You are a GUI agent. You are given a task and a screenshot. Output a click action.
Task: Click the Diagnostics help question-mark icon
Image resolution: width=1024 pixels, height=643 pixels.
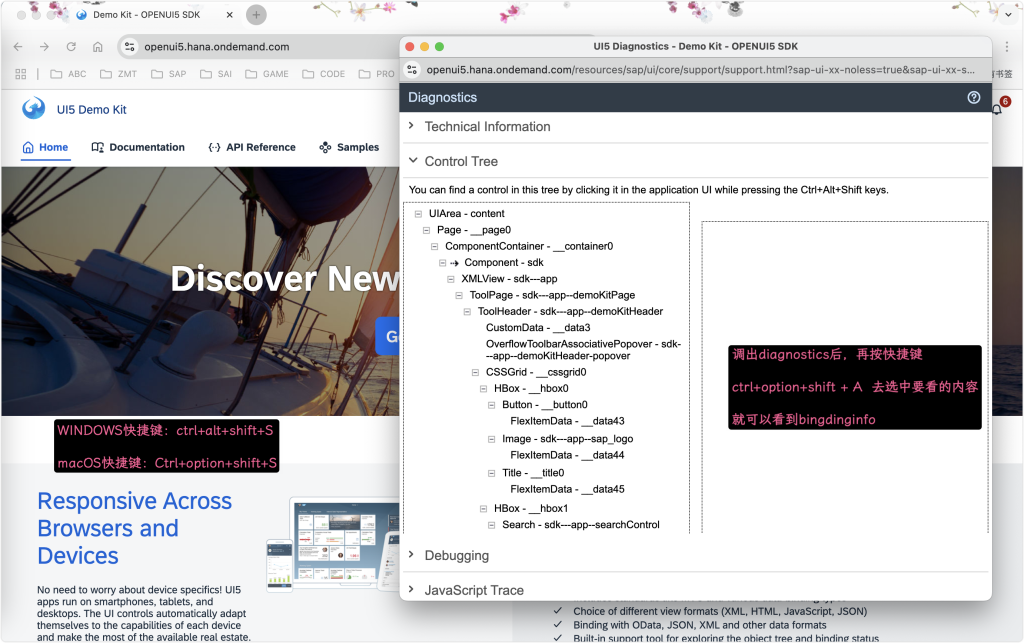[973, 98]
